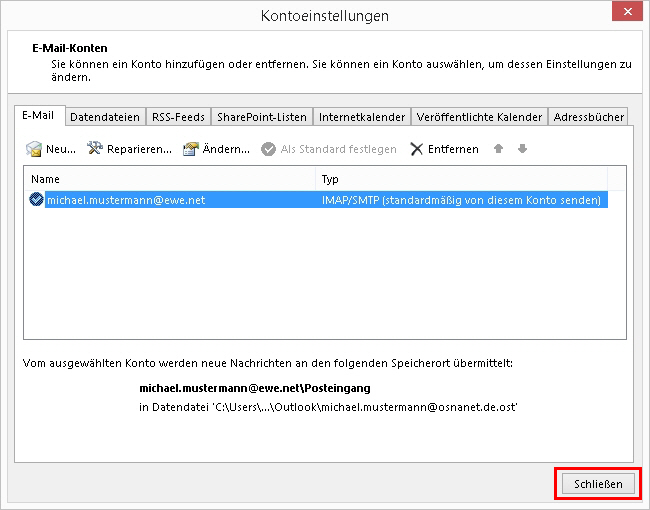This screenshot has width=650, height=510.
Task: Click the Ändern... change account icon
Action: coord(191,149)
